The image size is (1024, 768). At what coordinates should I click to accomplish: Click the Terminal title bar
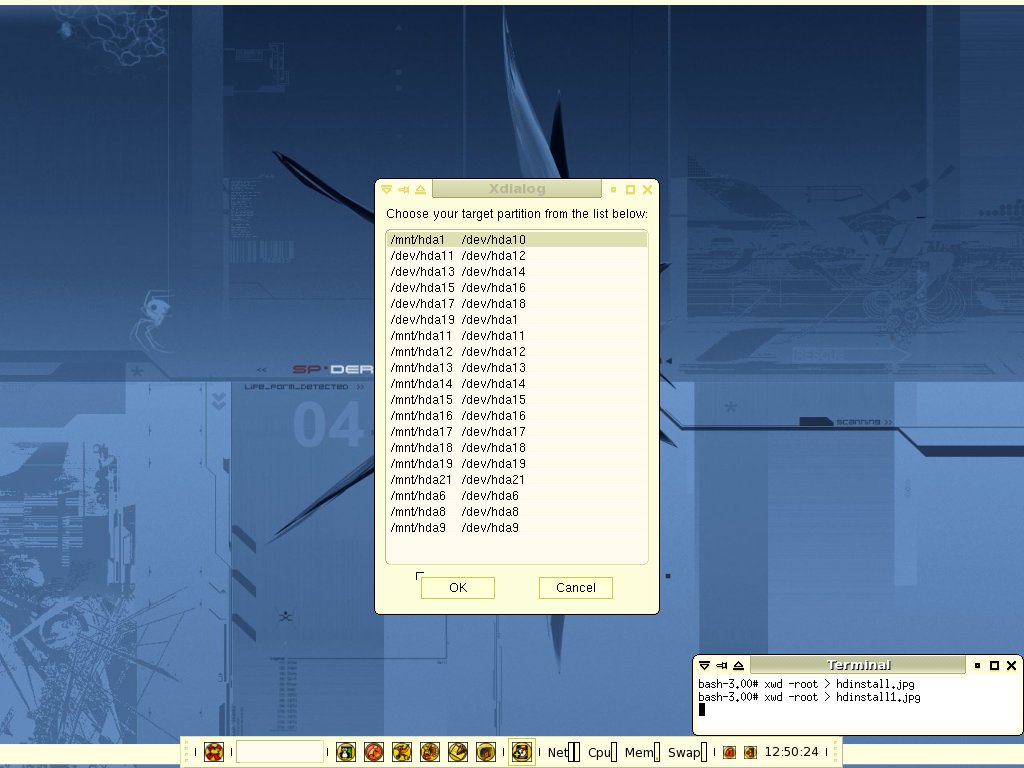[858, 665]
